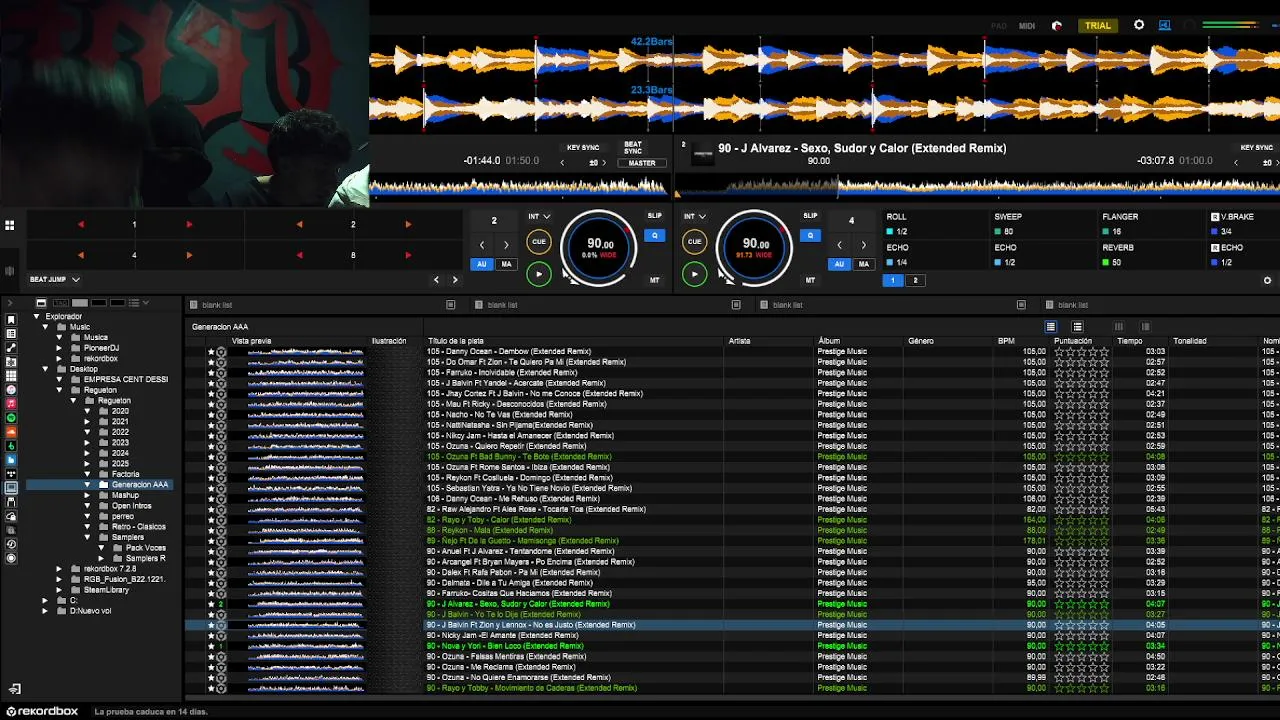Switch deck 1 loop to MA
The width and height of the screenshot is (1280, 720).
(506, 264)
